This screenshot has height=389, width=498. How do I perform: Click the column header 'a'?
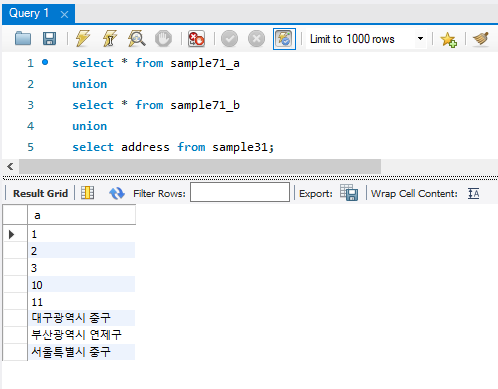coord(82,215)
